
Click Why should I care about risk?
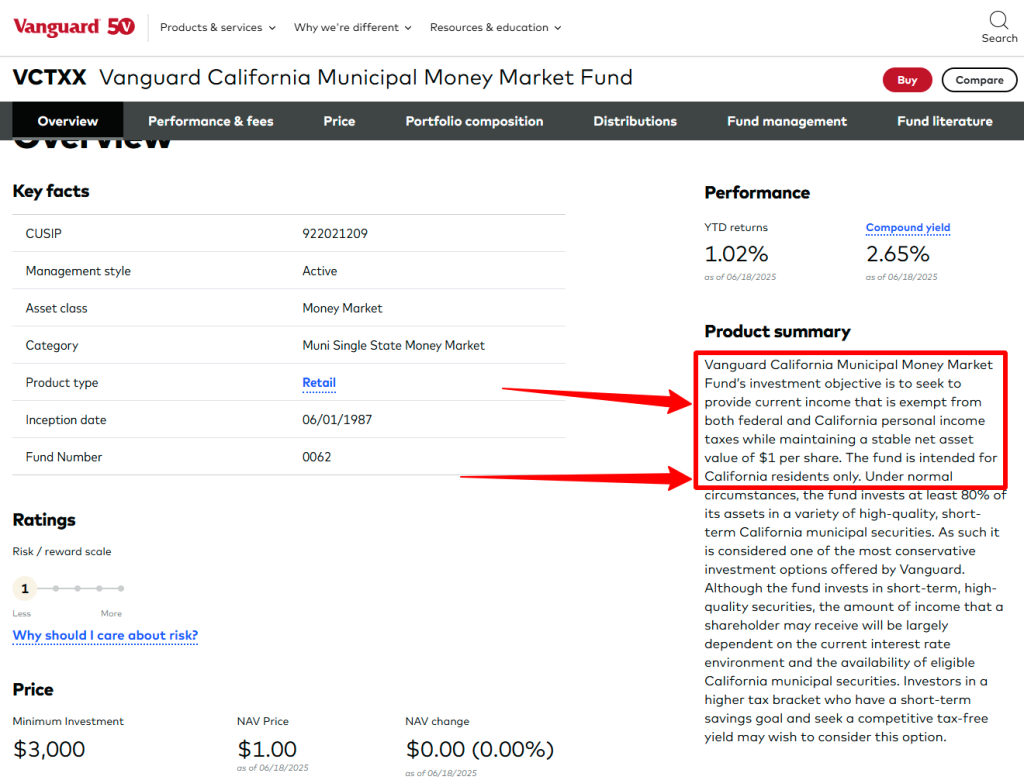click(105, 636)
